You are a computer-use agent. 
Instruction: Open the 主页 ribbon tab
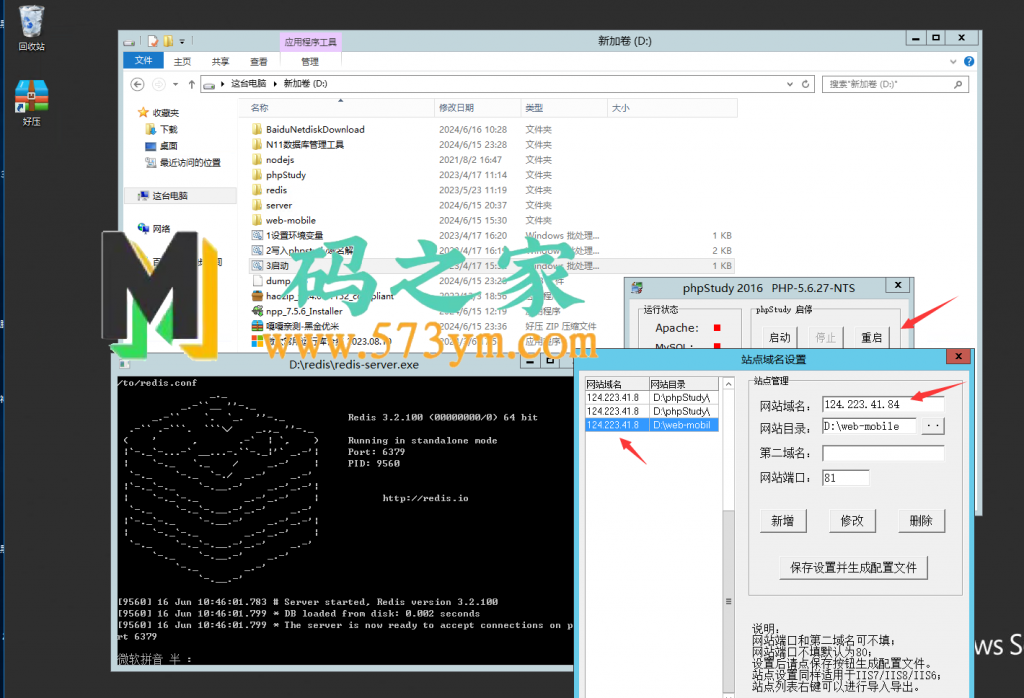click(182, 61)
